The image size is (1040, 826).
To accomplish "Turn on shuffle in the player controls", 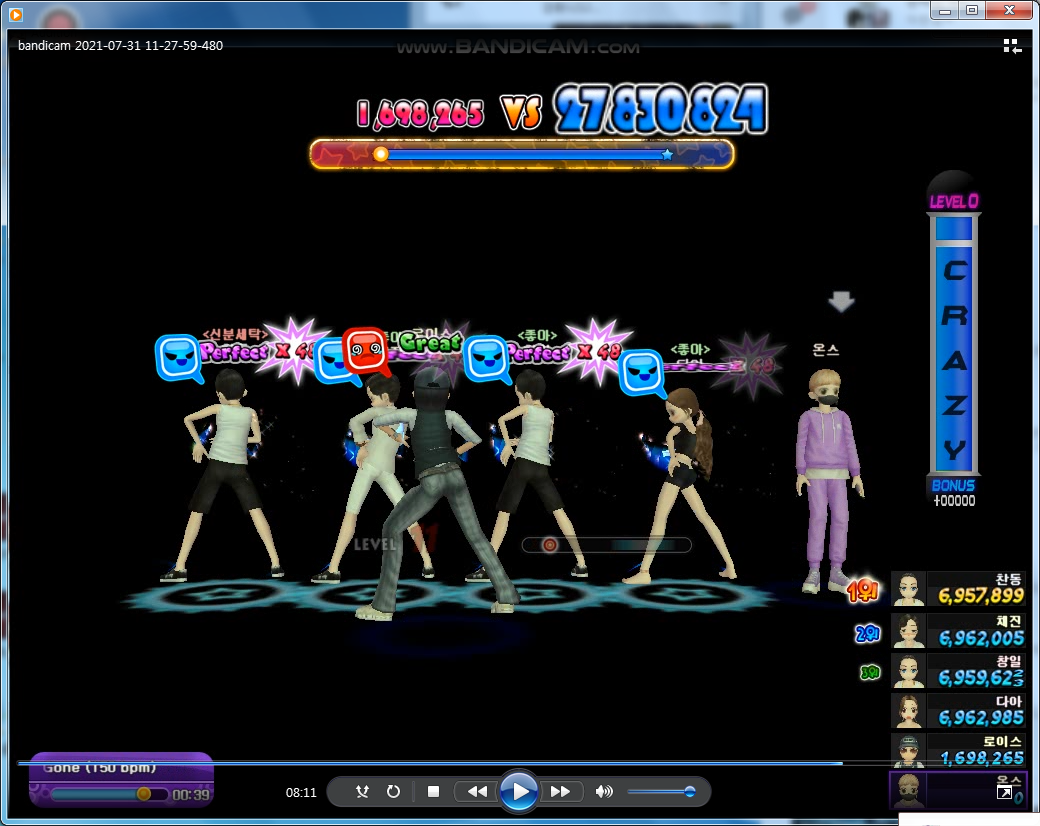I will point(362,792).
